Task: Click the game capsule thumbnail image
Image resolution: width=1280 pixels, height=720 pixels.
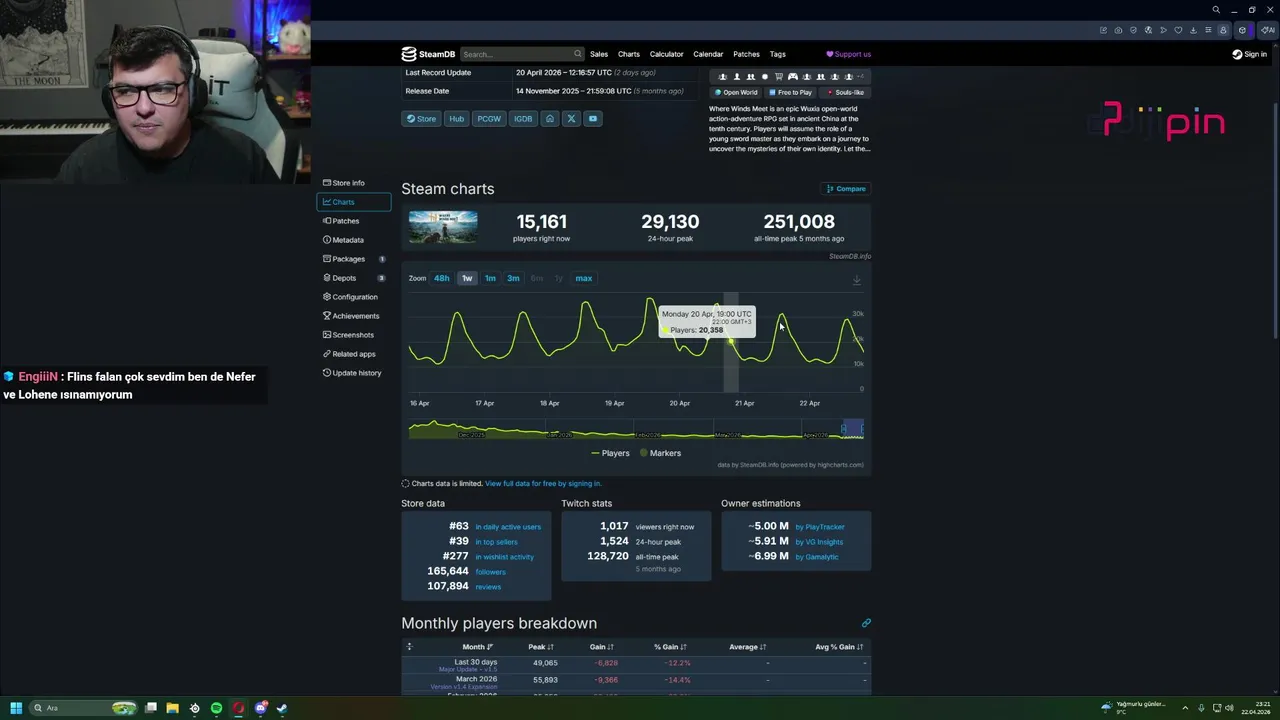Action: click(x=443, y=227)
